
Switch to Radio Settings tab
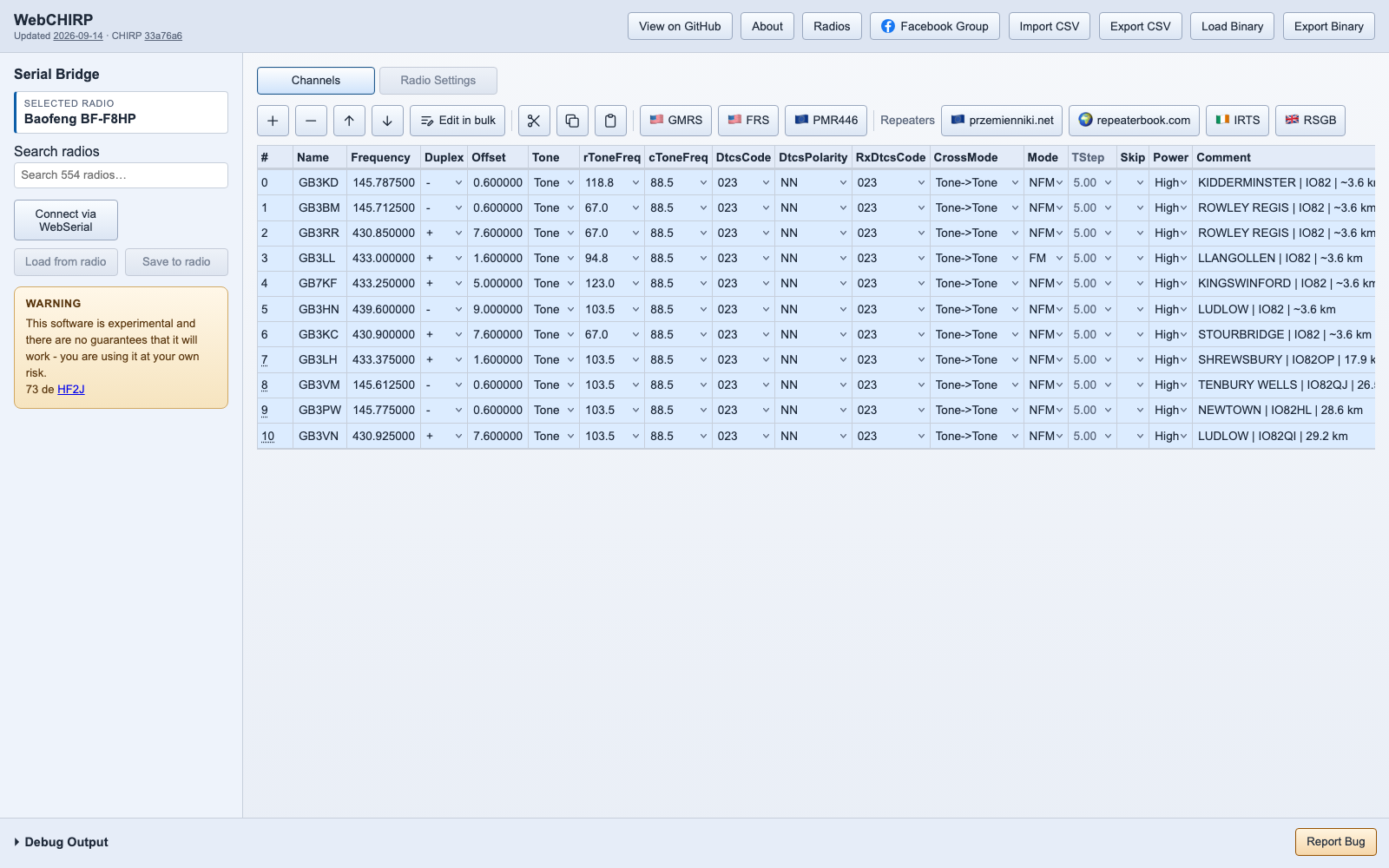(438, 81)
